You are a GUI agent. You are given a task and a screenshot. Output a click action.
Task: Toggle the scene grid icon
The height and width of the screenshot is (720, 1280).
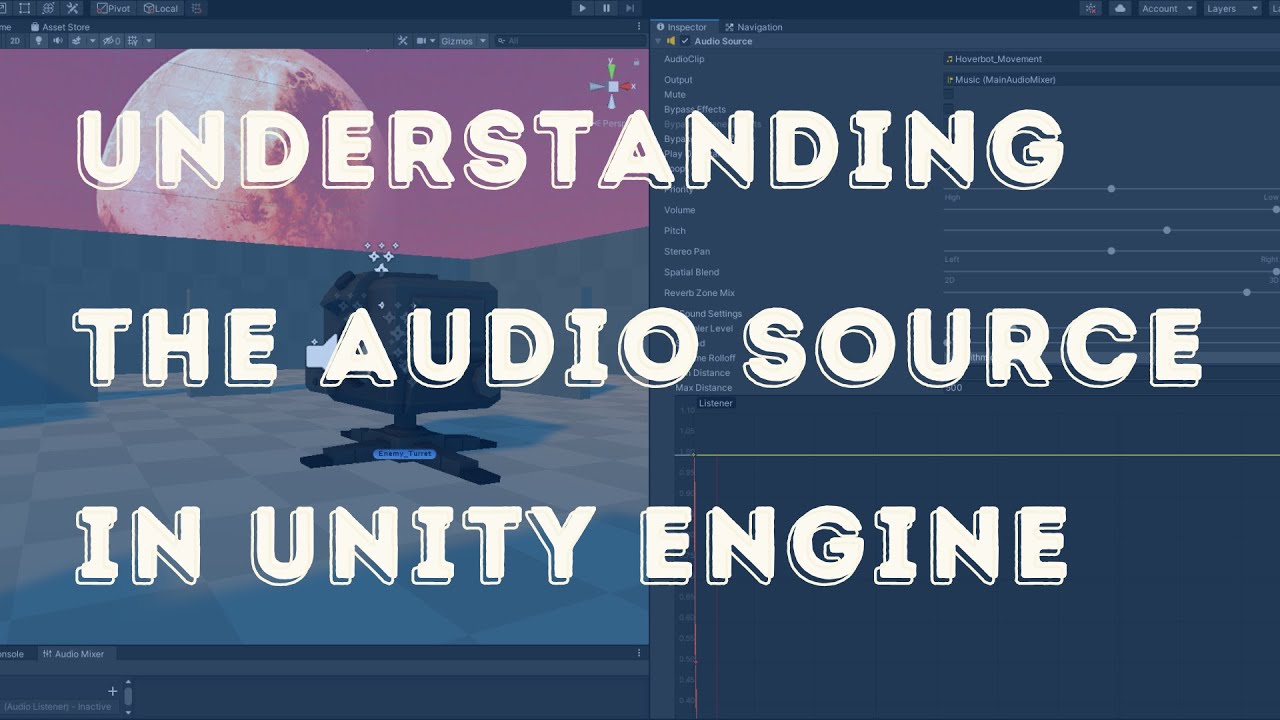click(x=132, y=41)
